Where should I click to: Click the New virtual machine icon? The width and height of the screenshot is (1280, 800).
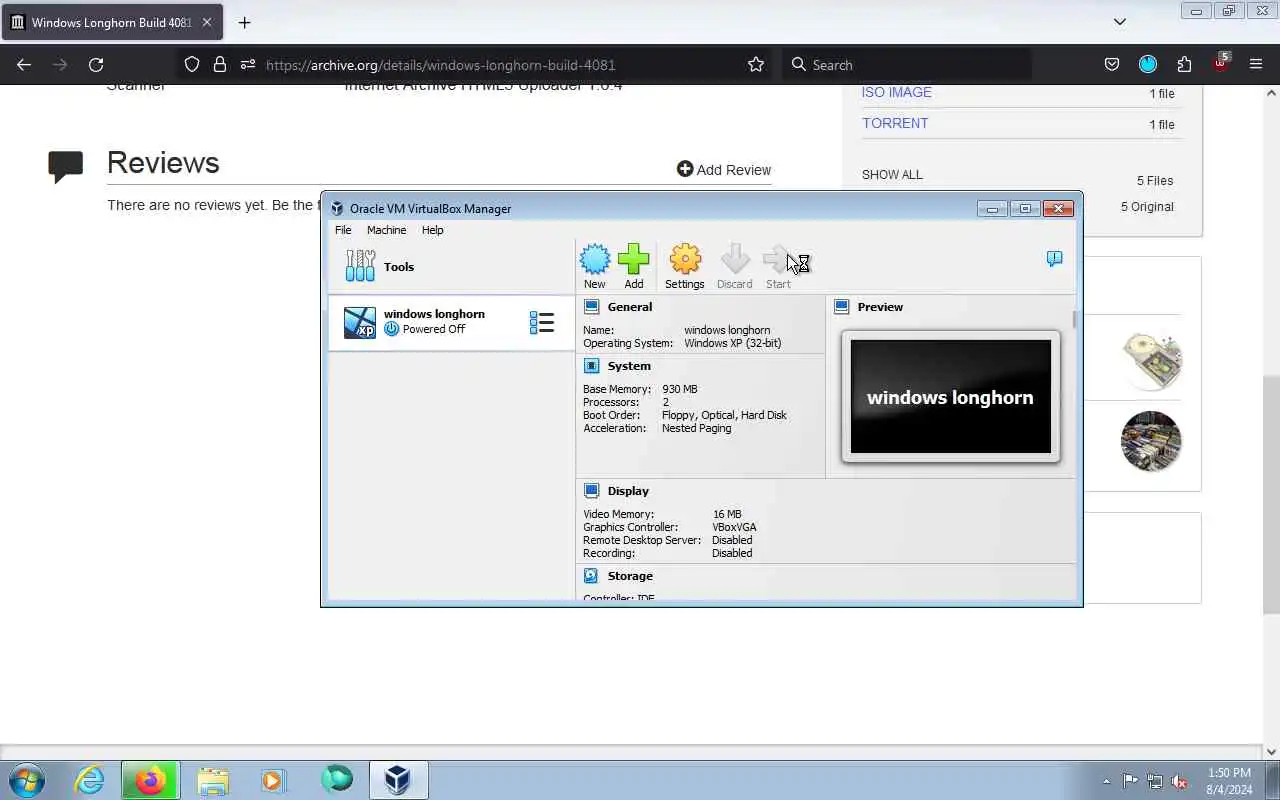(x=595, y=260)
